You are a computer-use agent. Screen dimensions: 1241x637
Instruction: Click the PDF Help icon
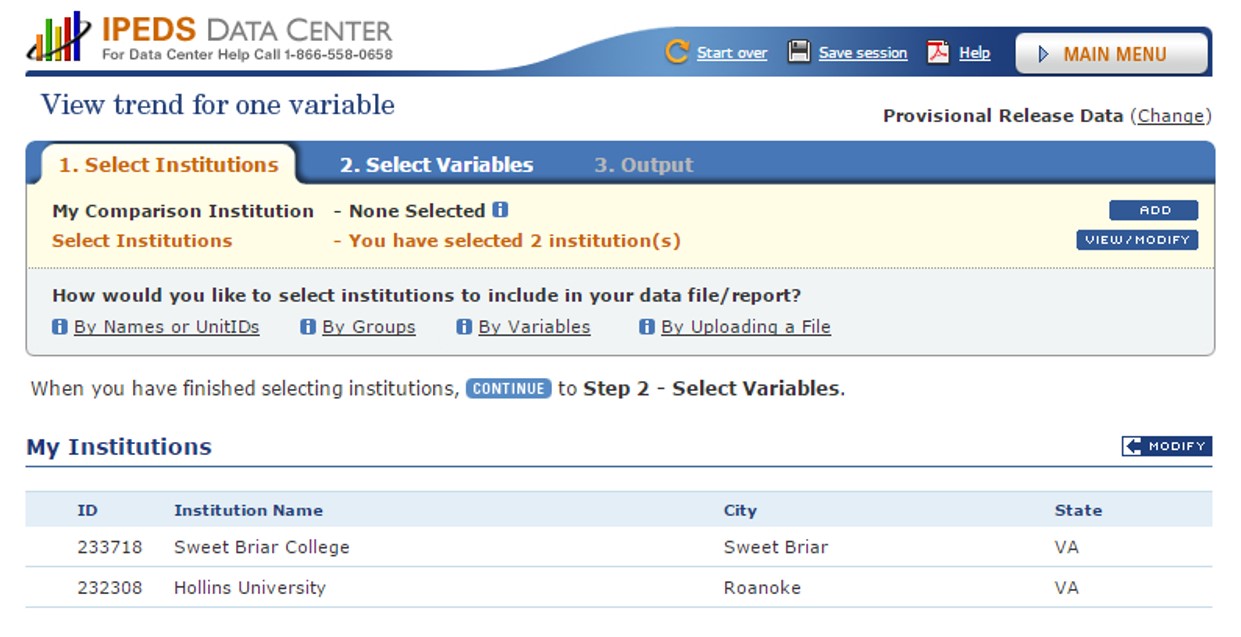pos(938,52)
